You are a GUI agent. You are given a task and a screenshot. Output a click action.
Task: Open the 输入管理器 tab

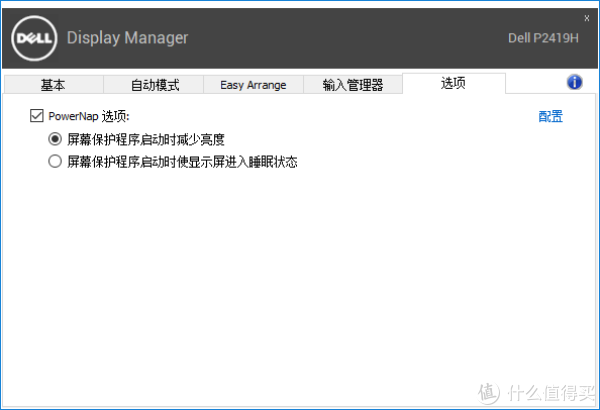click(x=353, y=85)
